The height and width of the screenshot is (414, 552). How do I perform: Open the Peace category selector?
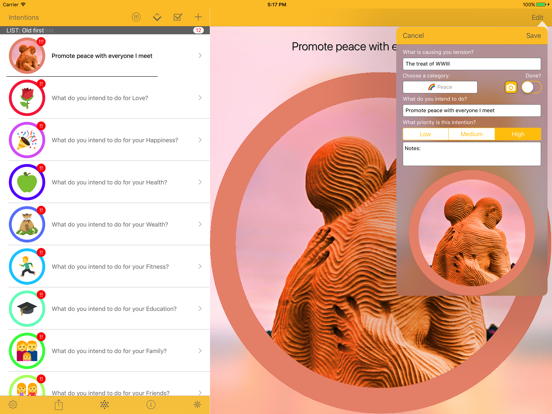click(x=440, y=87)
